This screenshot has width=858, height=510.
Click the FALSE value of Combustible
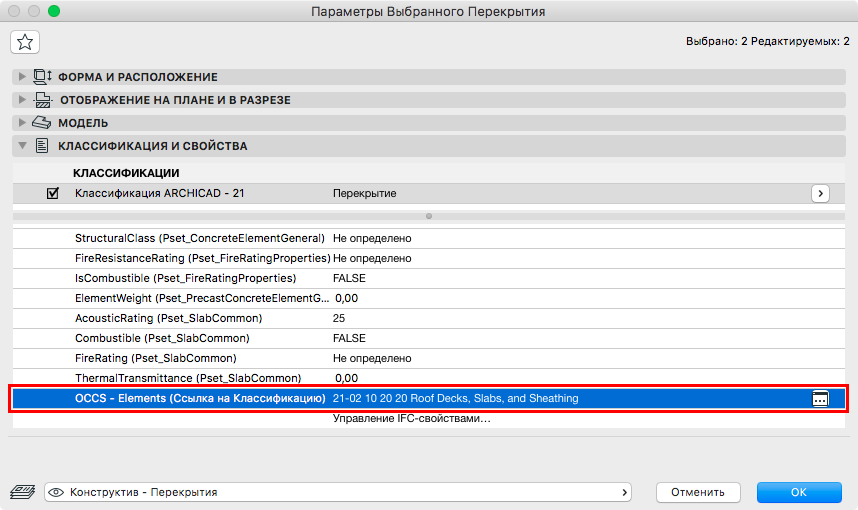coord(349,338)
